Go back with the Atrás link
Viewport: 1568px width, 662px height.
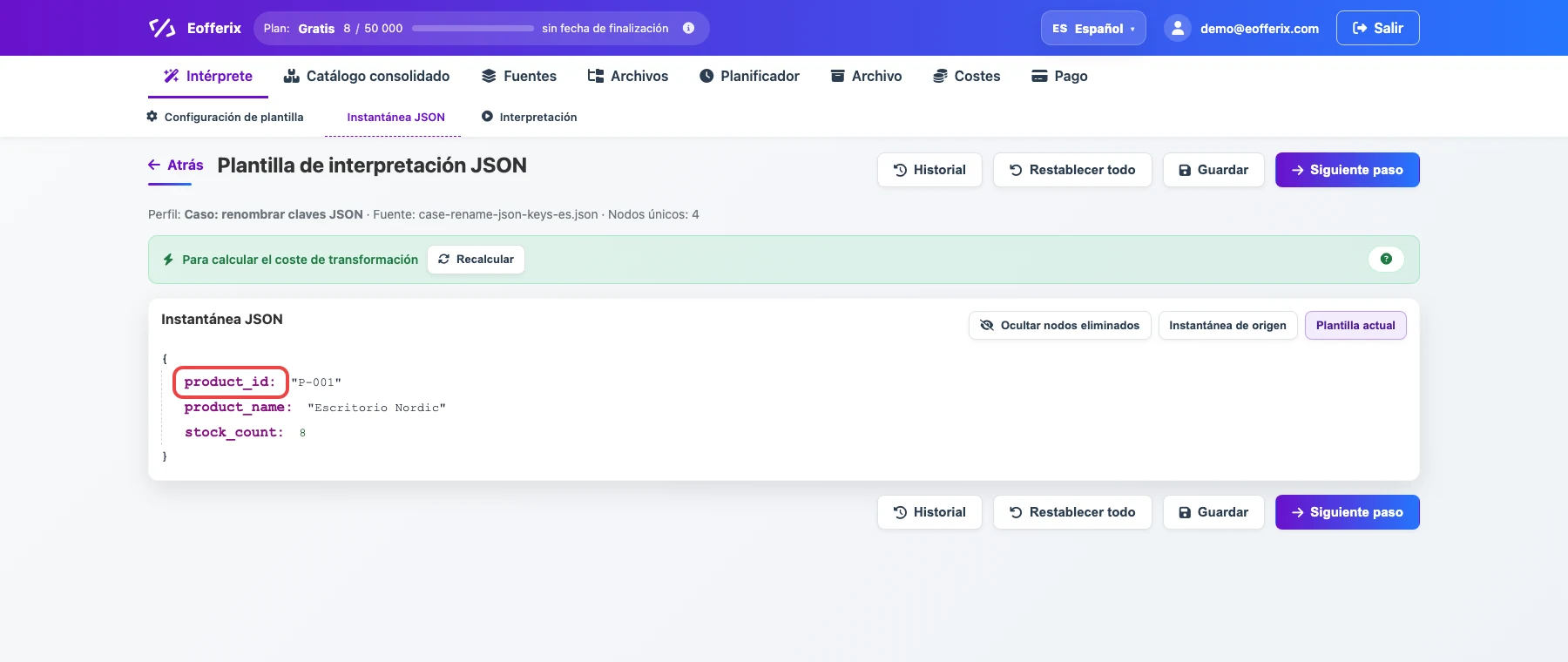point(176,165)
